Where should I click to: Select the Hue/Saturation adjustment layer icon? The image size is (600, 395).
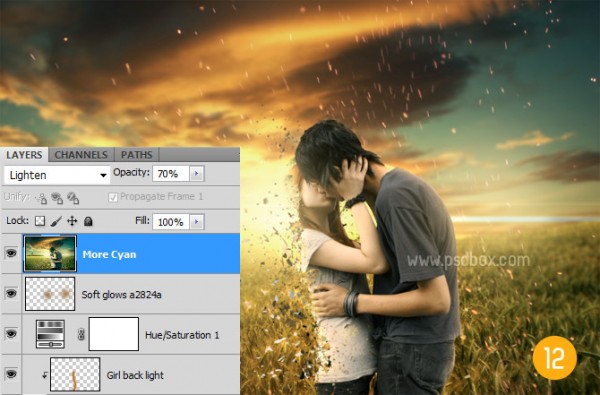[x=50, y=334]
